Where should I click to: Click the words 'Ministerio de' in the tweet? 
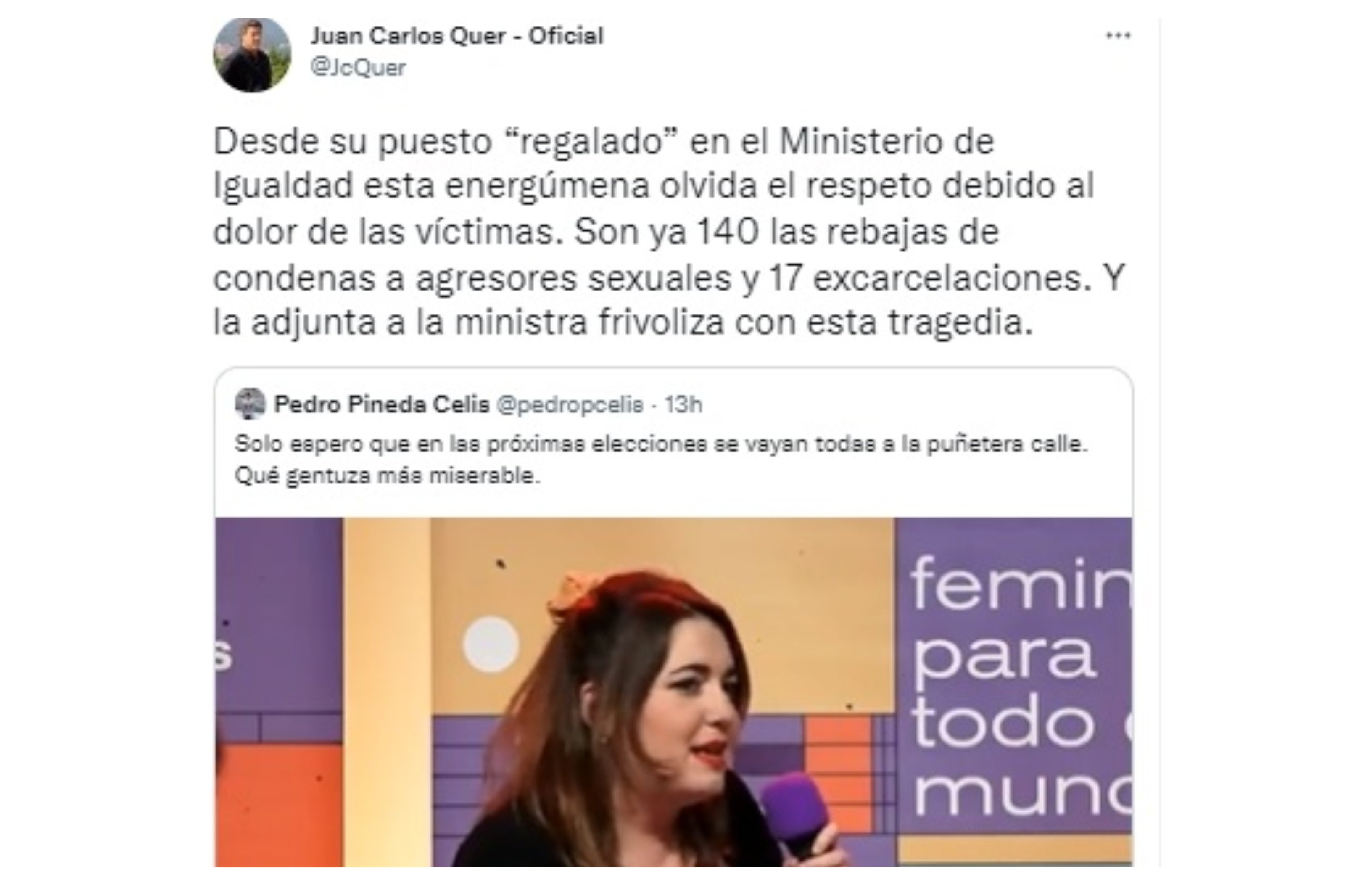point(887,141)
